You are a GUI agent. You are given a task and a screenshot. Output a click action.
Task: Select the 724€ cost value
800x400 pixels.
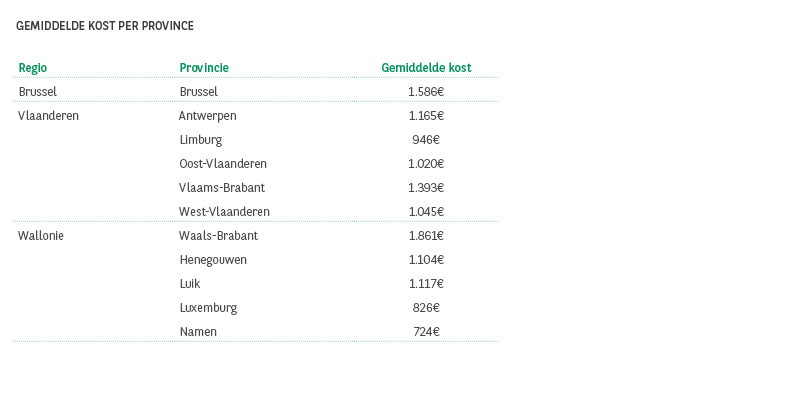click(x=426, y=332)
